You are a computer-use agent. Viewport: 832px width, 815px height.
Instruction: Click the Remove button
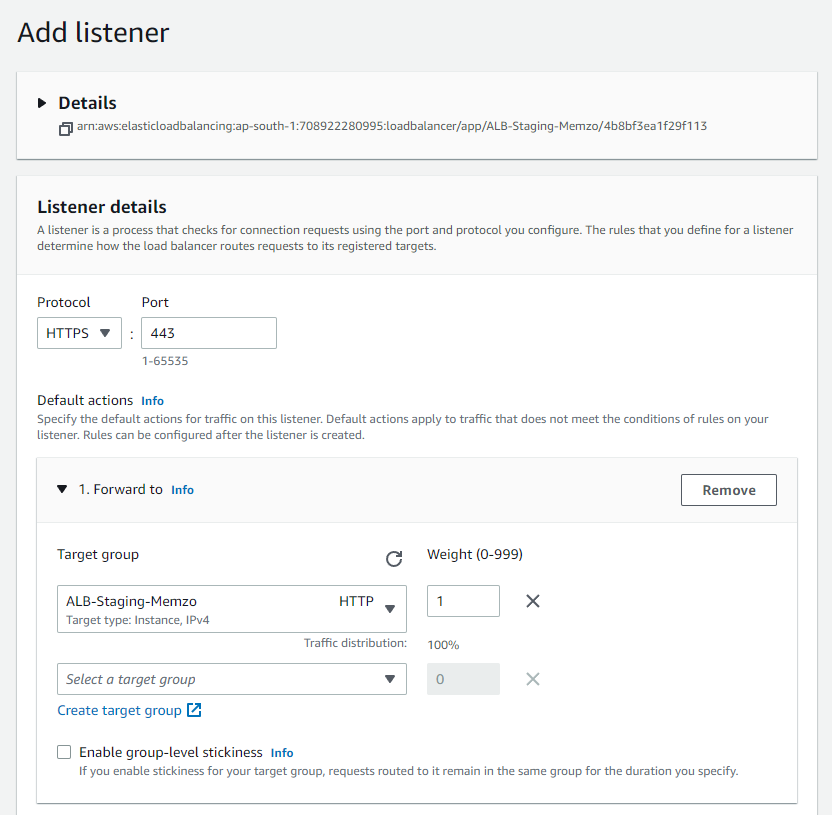click(x=728, y=490)
